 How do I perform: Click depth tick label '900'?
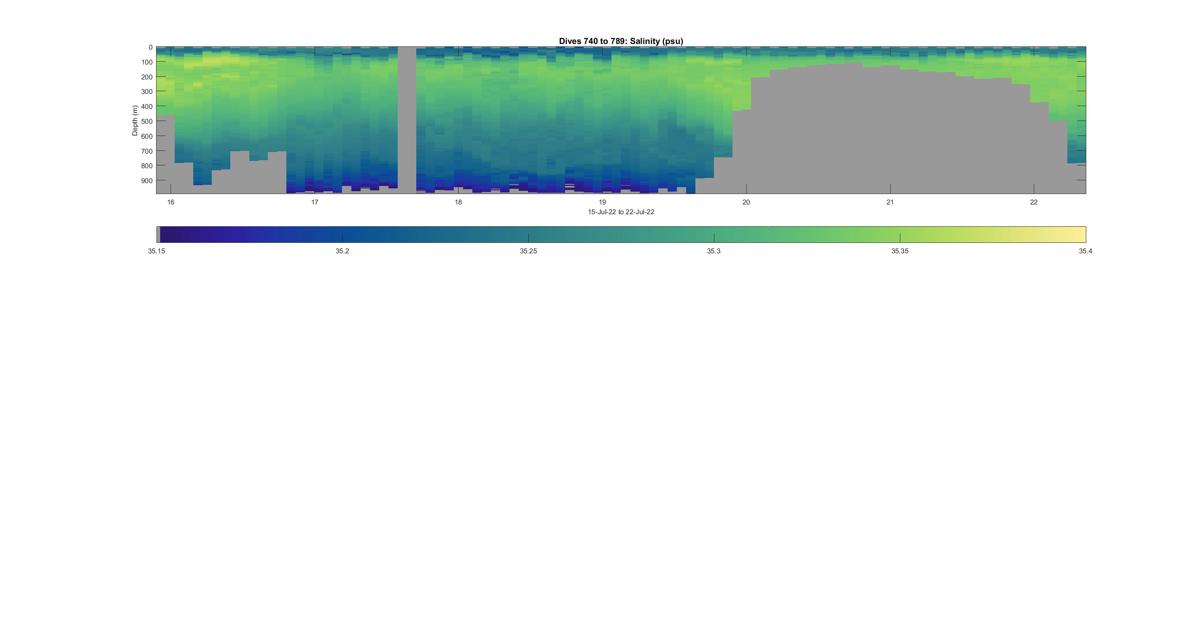point(146,181)
